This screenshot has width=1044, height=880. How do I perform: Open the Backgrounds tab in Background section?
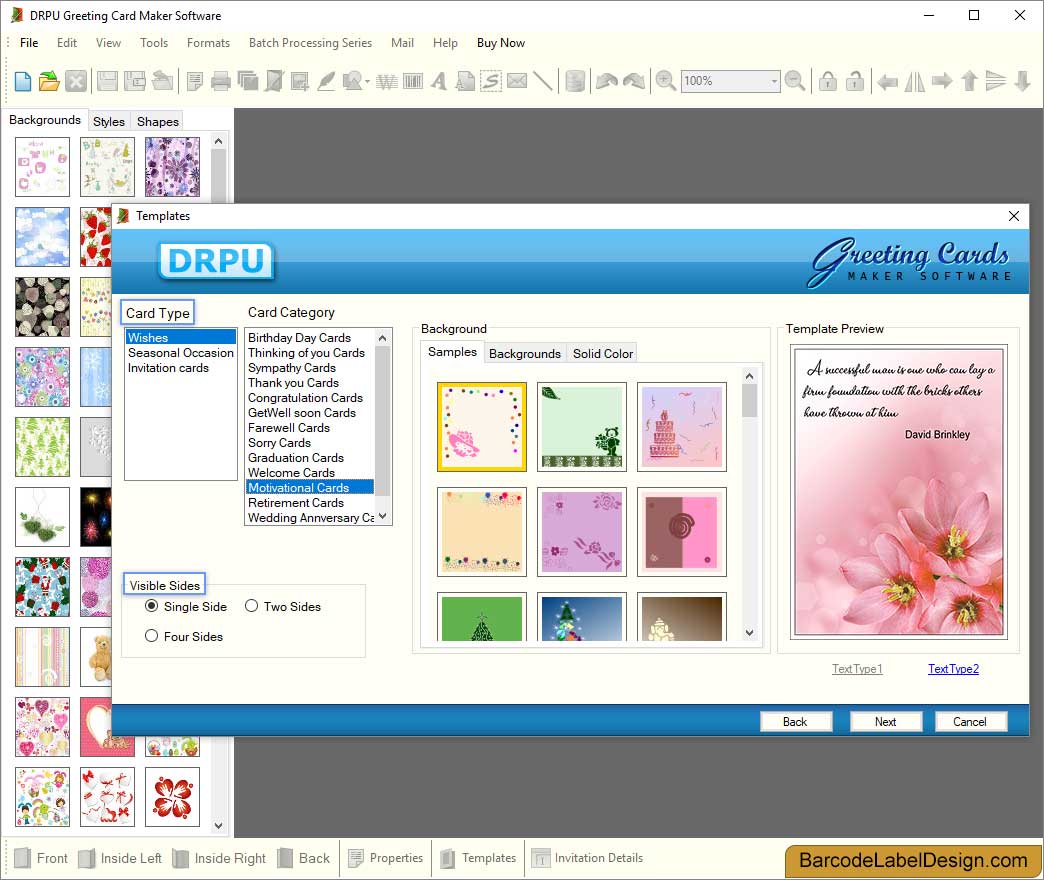point(525,353)
